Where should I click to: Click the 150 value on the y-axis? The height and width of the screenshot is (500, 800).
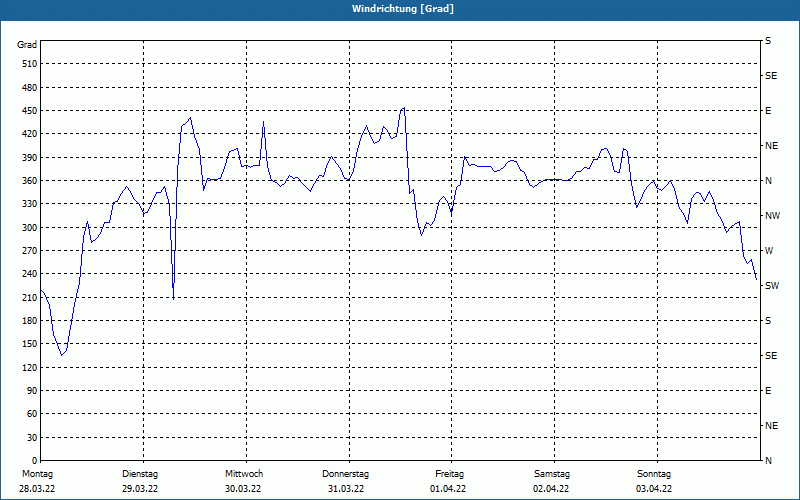pyautogui.click(x=29, y=344)
